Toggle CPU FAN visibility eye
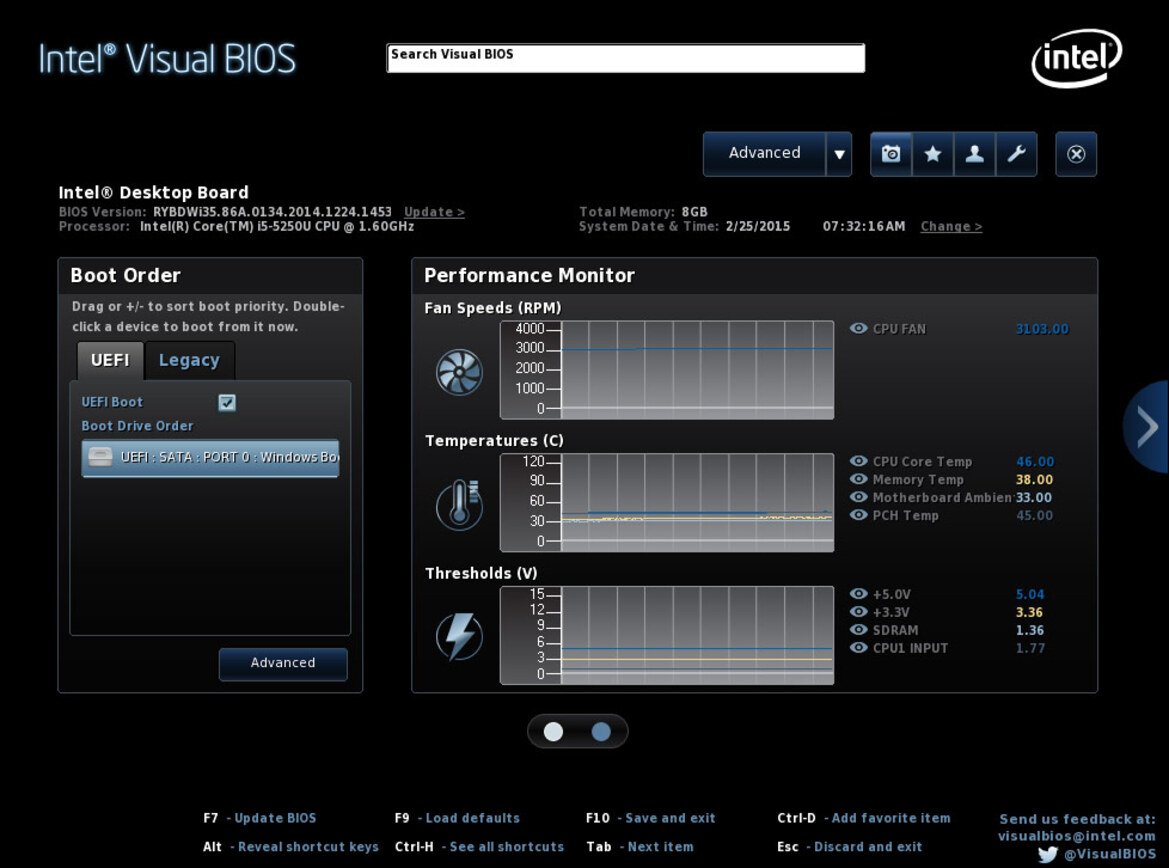The height and width of the screenshot is (868, 1169). click(x=858, y=328)
